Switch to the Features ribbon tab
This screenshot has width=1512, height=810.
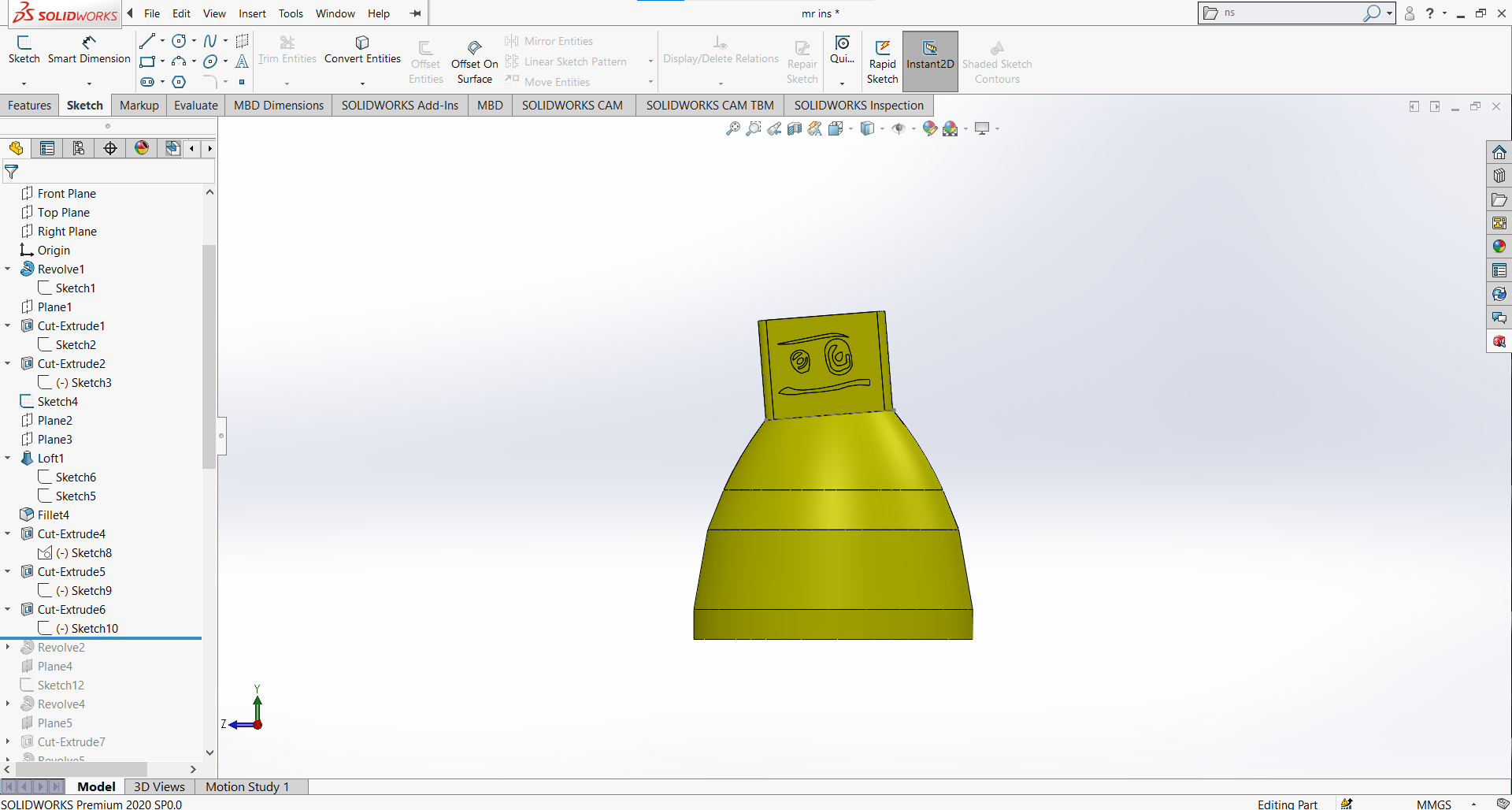coord(29,105)
